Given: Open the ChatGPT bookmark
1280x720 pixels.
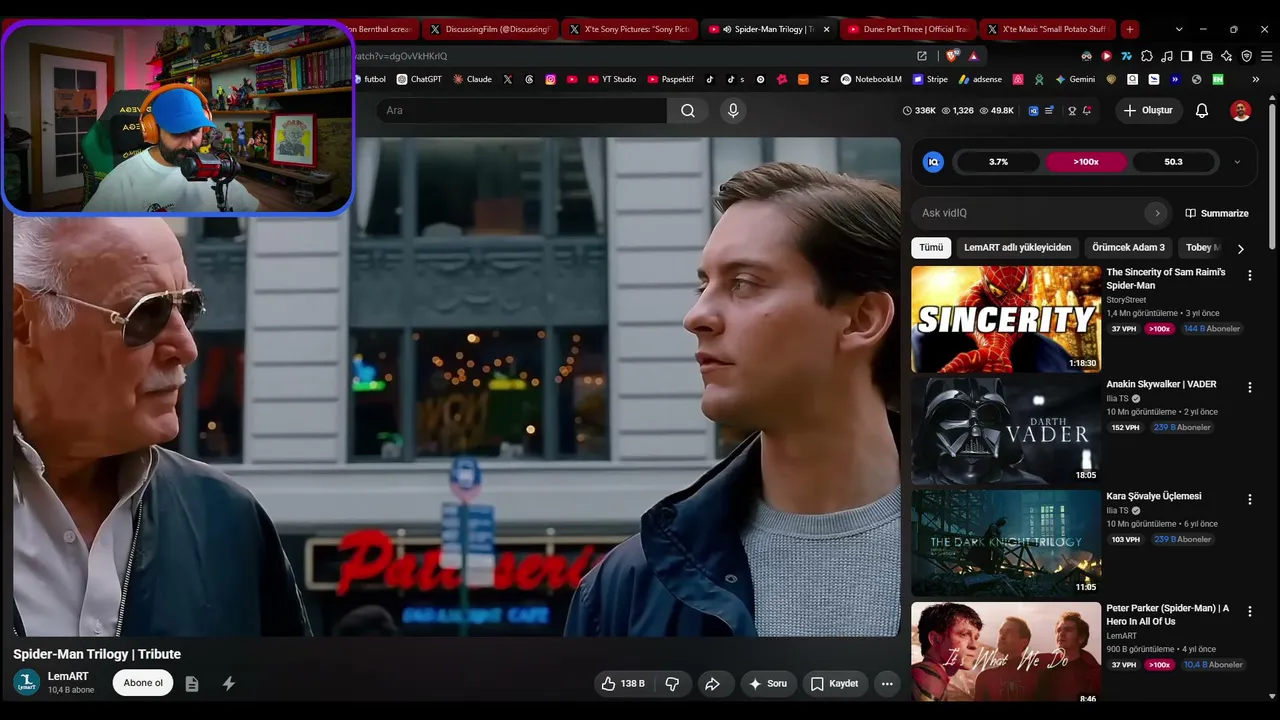Looking at the screenshot, I should [419, 79].
